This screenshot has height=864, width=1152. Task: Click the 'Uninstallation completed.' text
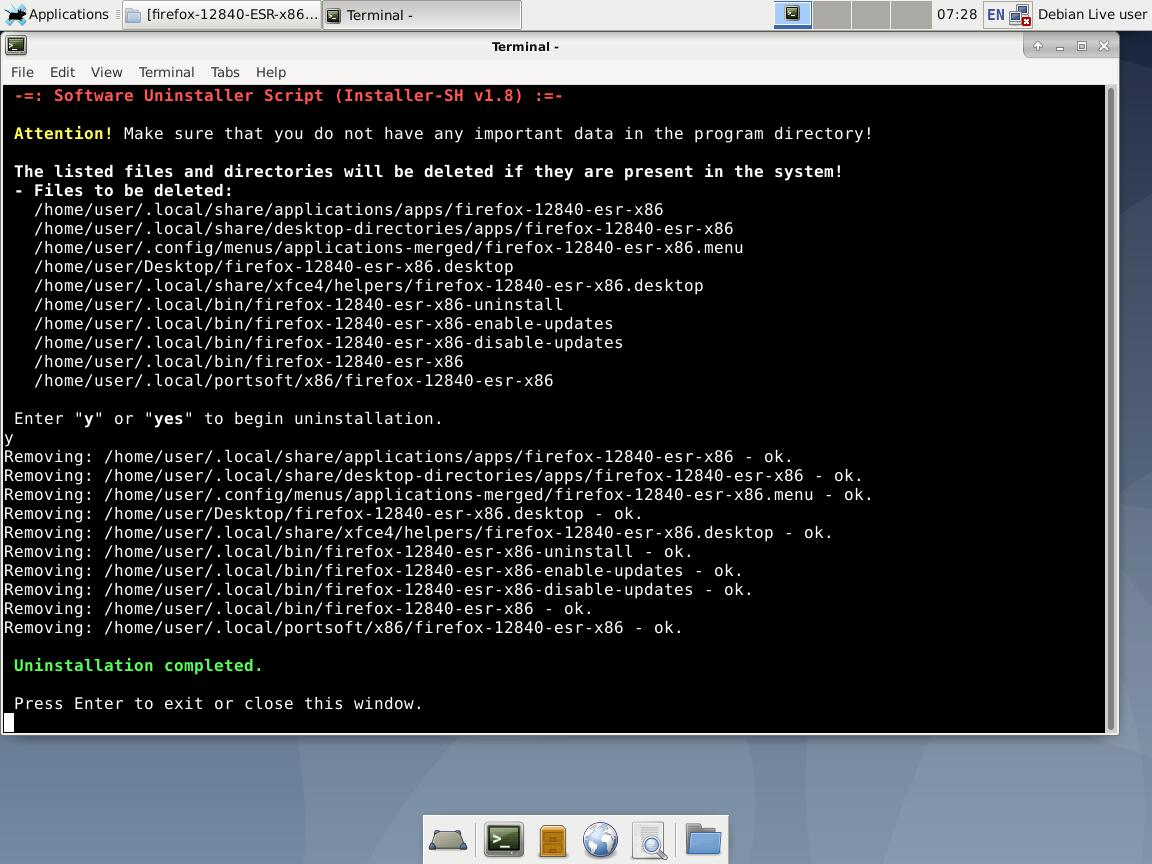(x=138, y=665)
